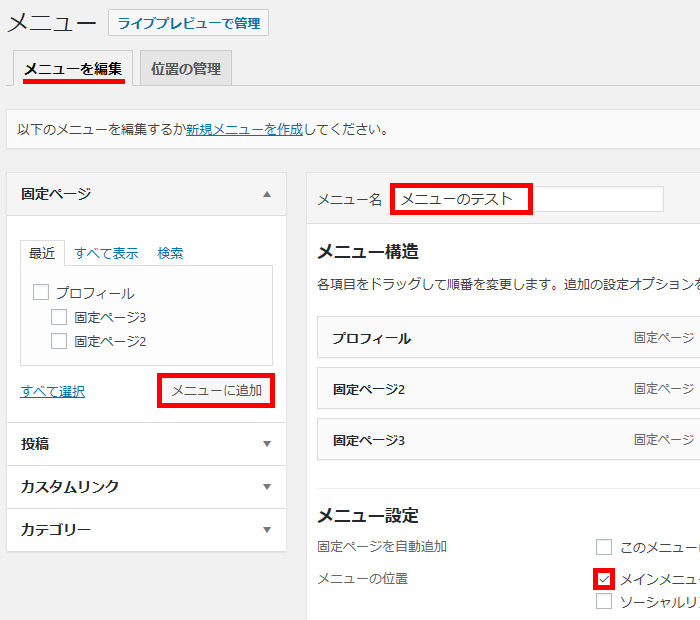Click the ライブプレビューで管理 button

pyautogui.click(x=188, y=22)
